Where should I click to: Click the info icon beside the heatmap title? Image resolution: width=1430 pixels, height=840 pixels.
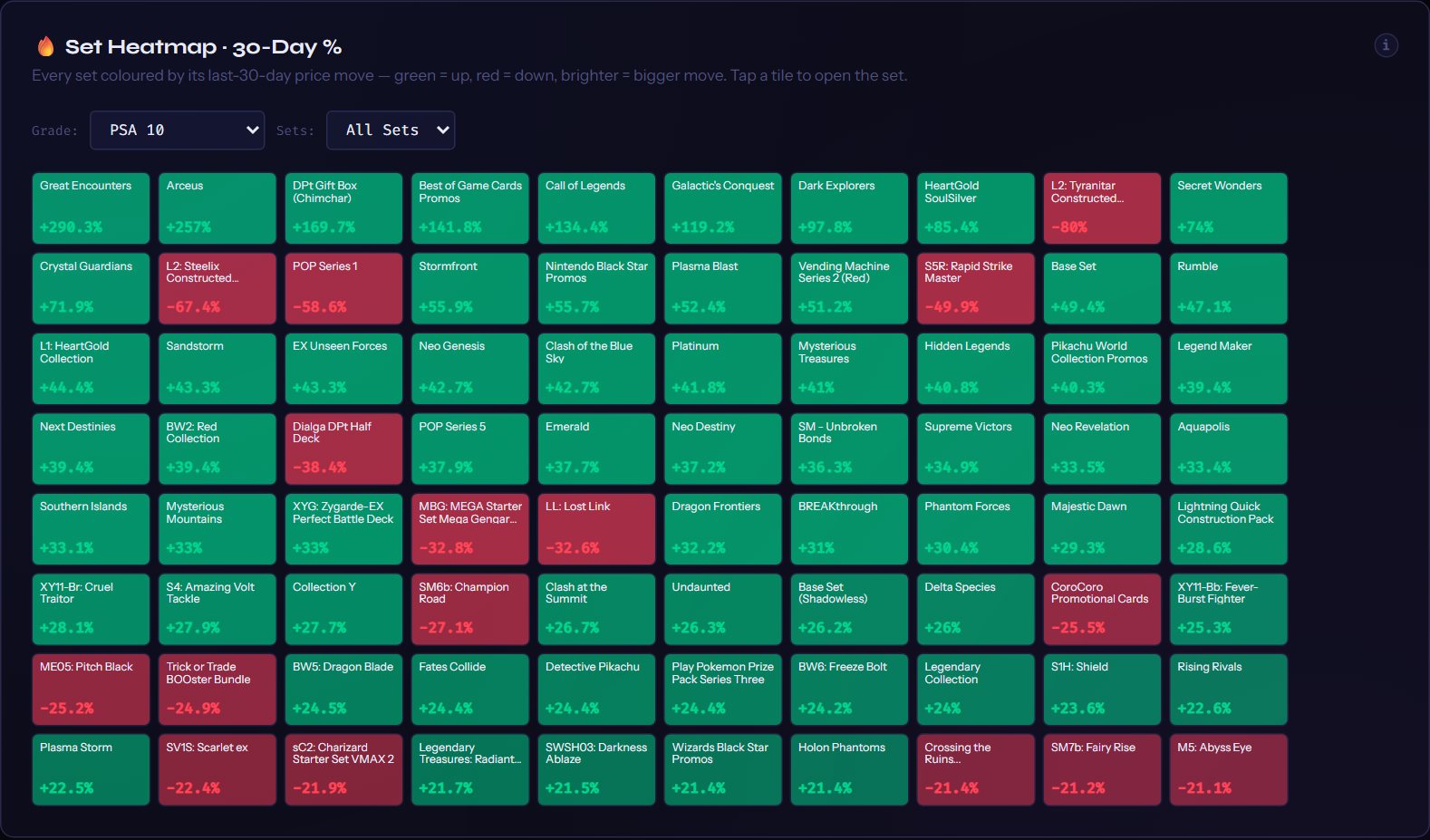pyautogui.click(x=1386, y=45)
